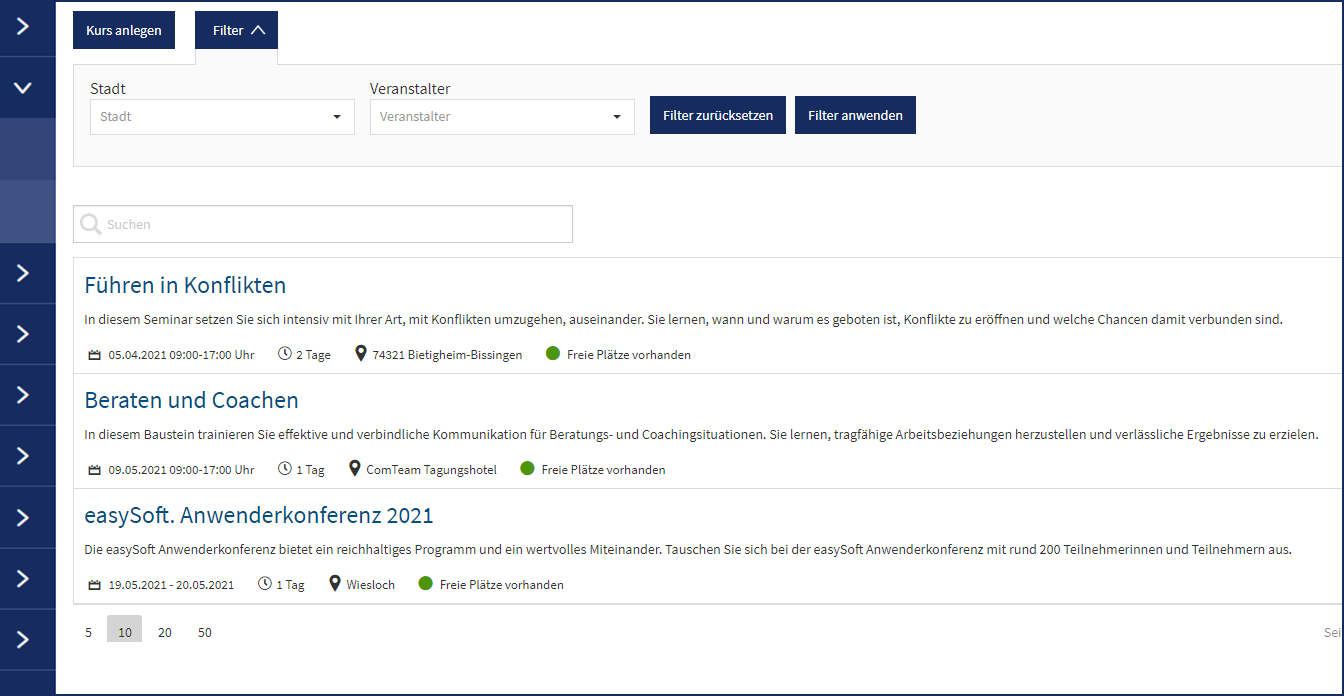Click 74321 Bietigheim-Bissingen location text
The height and width of the screenshot is (696, 1344).
click(447, 355)
